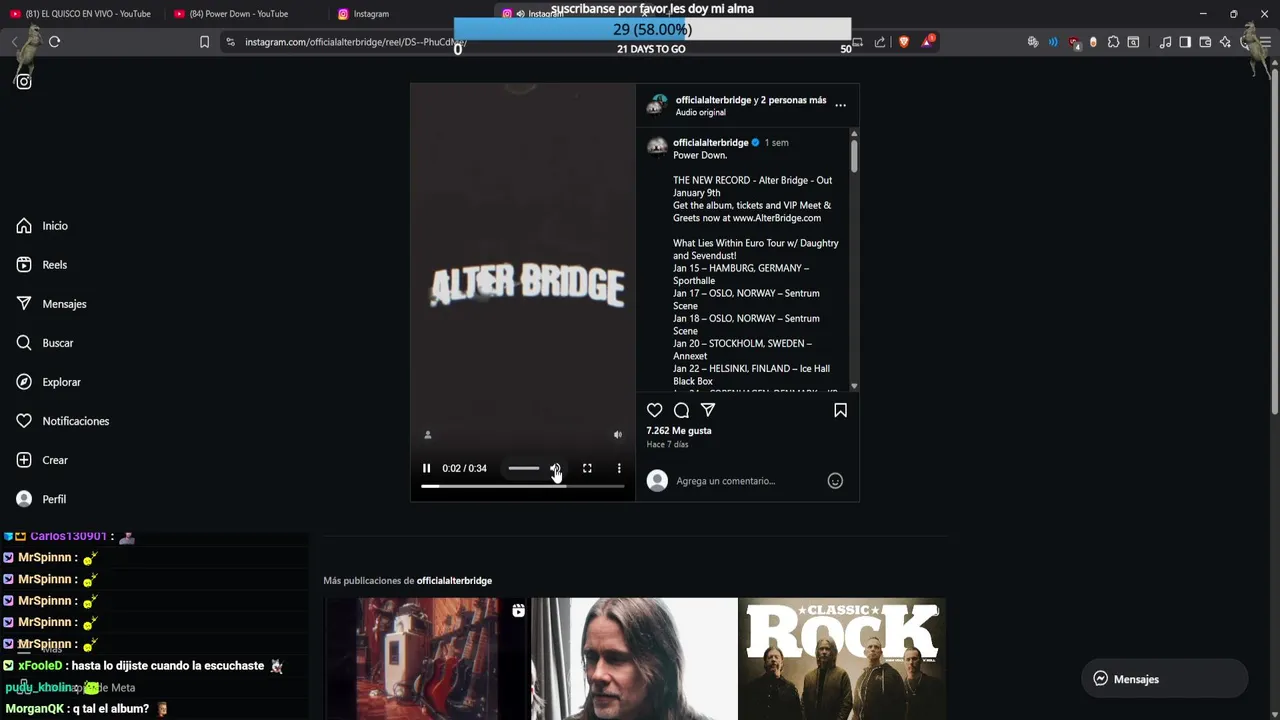Viewport: 1280px width, 720px height.
Task: Open the floating Mensajes button
Action: tap(1165, 679)
